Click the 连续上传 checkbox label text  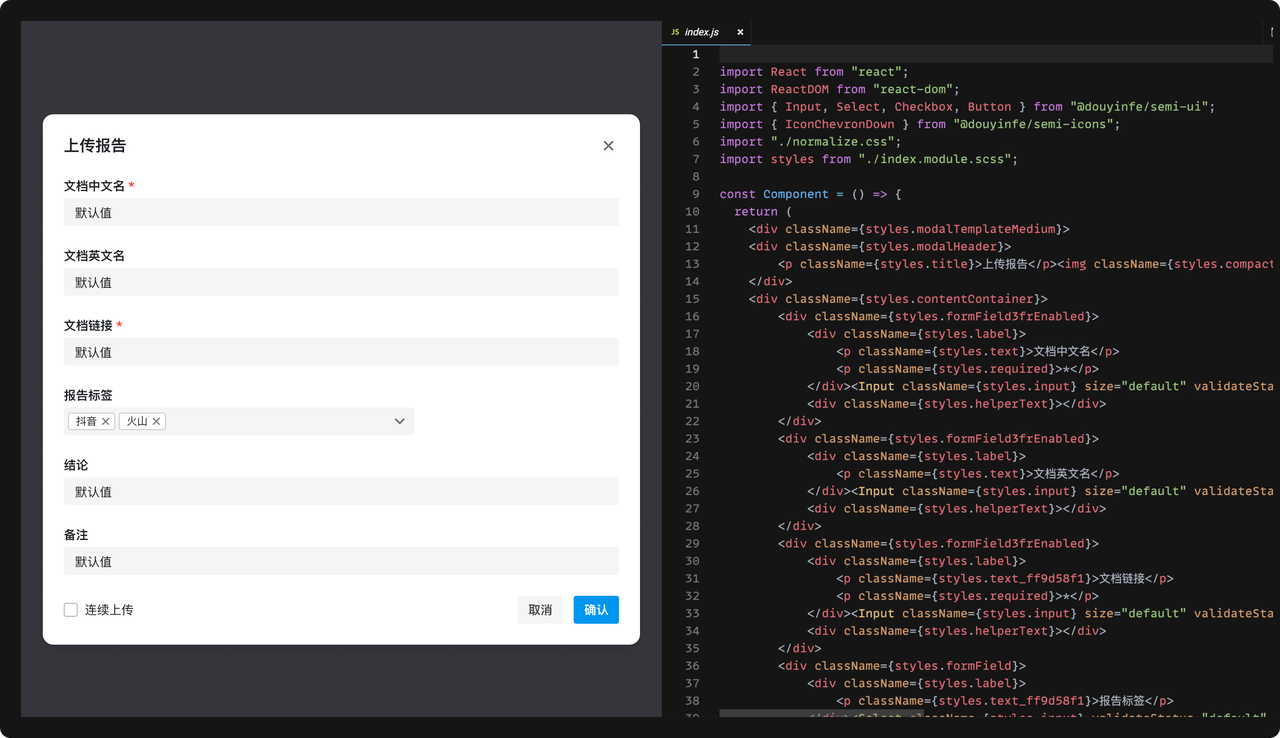click(109, 610)
